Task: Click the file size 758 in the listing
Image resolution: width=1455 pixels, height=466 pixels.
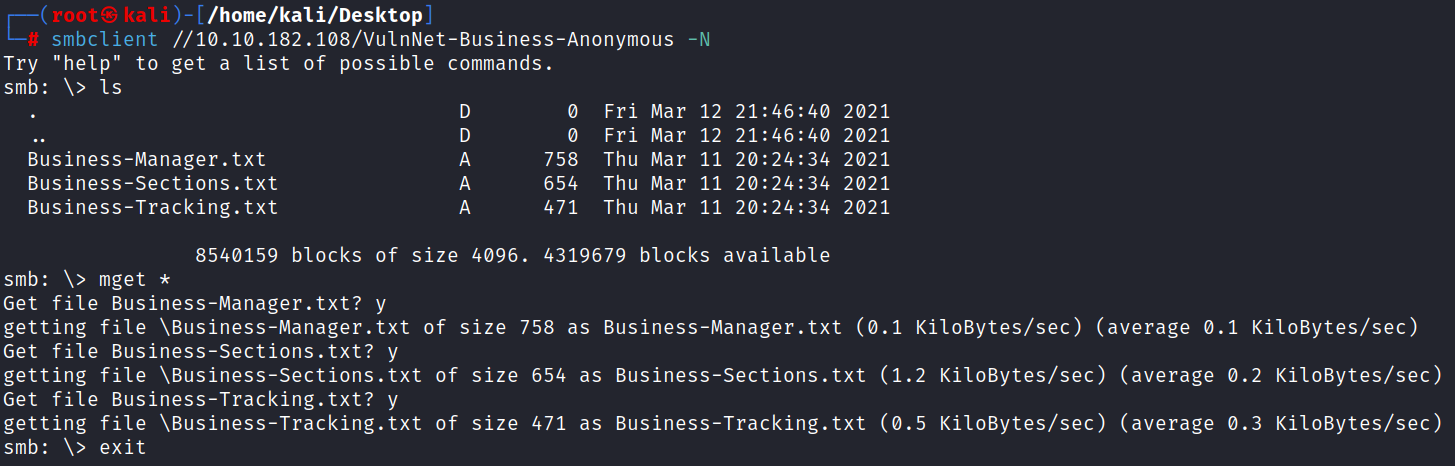Action: [x=561, y=160]
